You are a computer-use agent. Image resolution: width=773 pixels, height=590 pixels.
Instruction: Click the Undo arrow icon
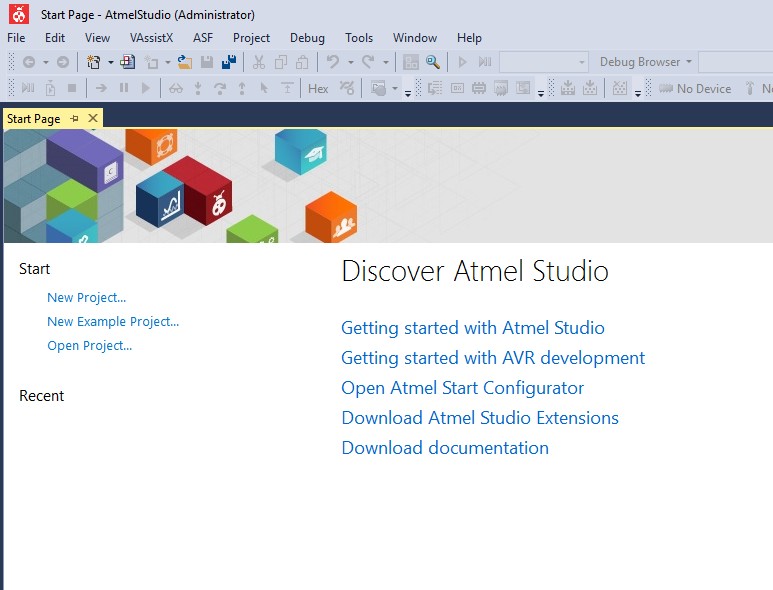(x=333, y=62)
